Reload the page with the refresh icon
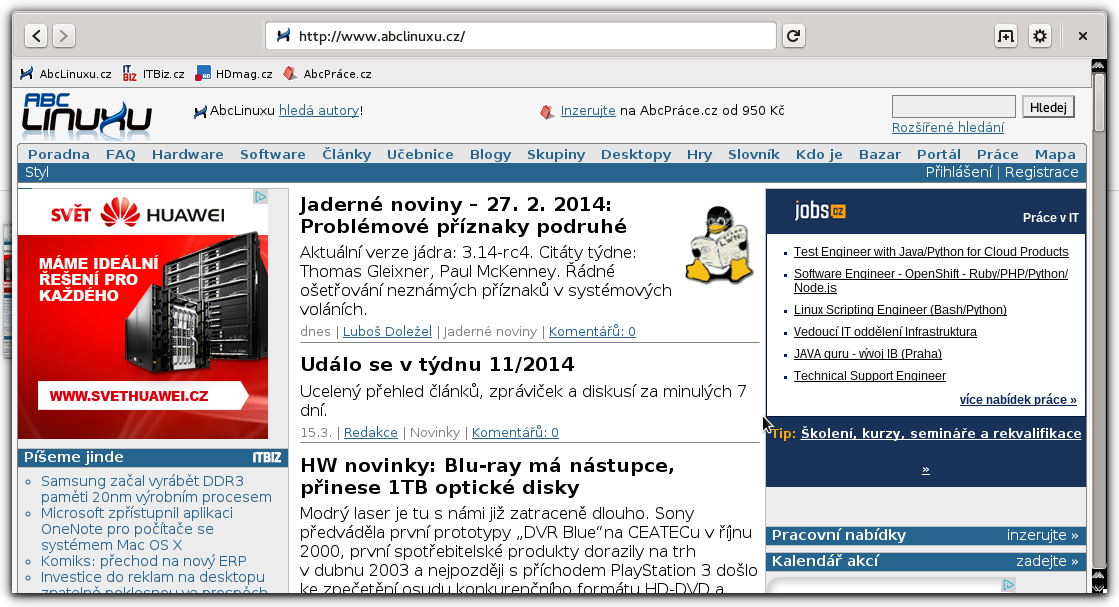Image resolution: width=1119 pixels, height=607 pixels. pyautogui.click(x=794, y=36)
